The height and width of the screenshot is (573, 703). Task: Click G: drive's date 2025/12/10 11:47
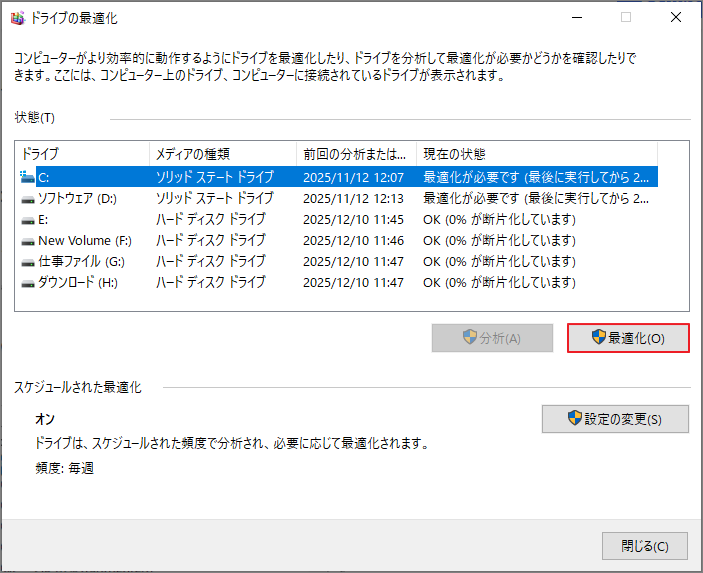pyautogui.click(x=353, y=262)
